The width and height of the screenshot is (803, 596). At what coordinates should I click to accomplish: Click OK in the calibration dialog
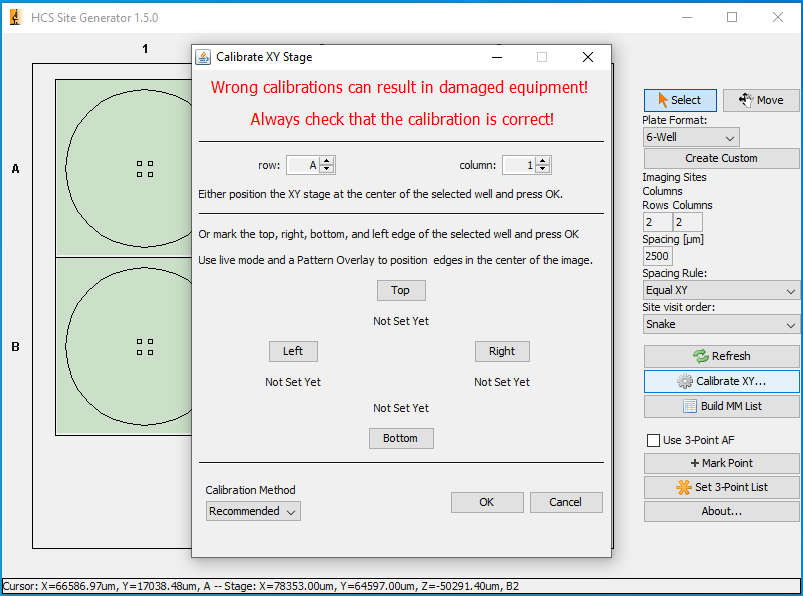click(487, 502)
